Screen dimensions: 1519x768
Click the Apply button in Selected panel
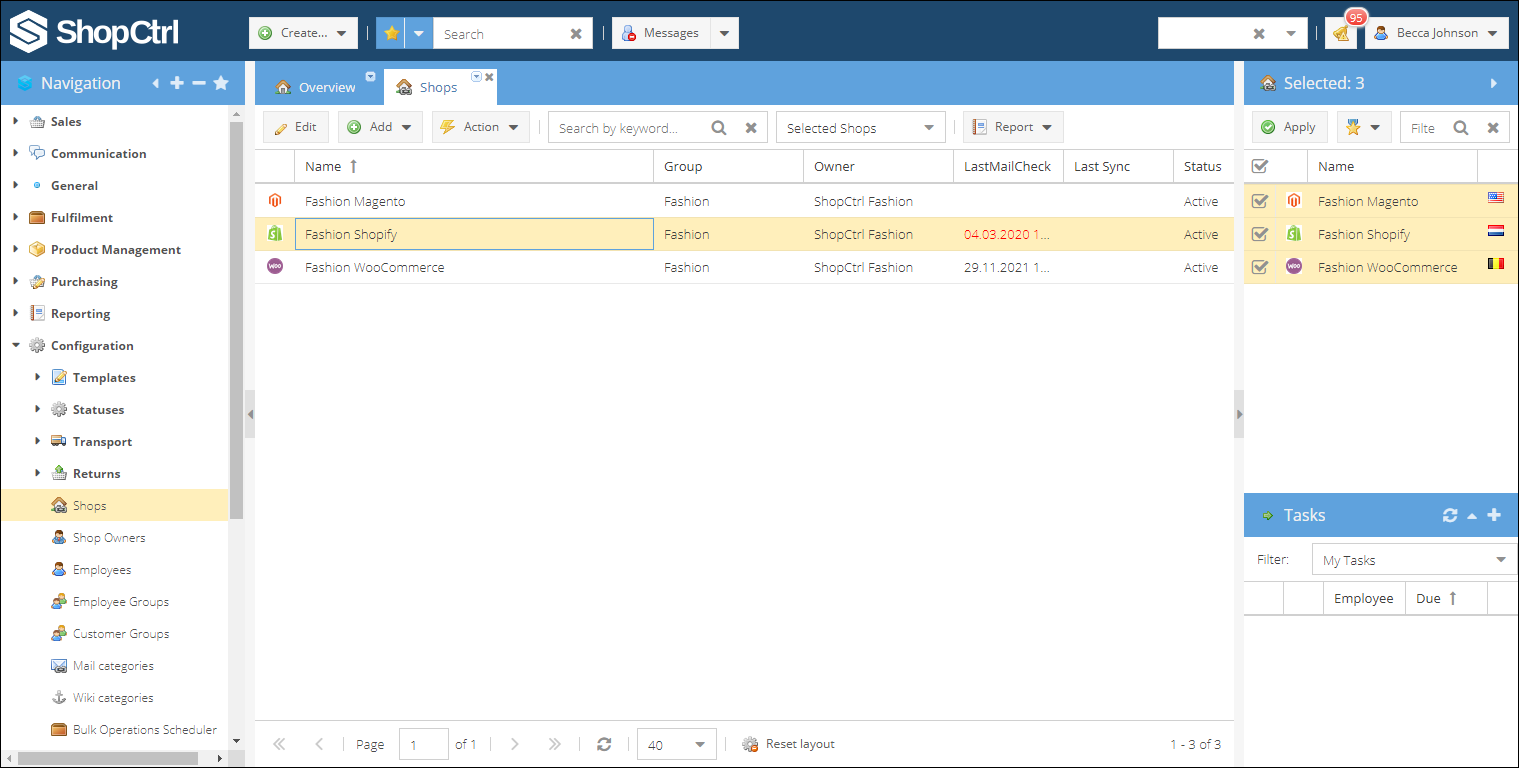click(1289, 127)
